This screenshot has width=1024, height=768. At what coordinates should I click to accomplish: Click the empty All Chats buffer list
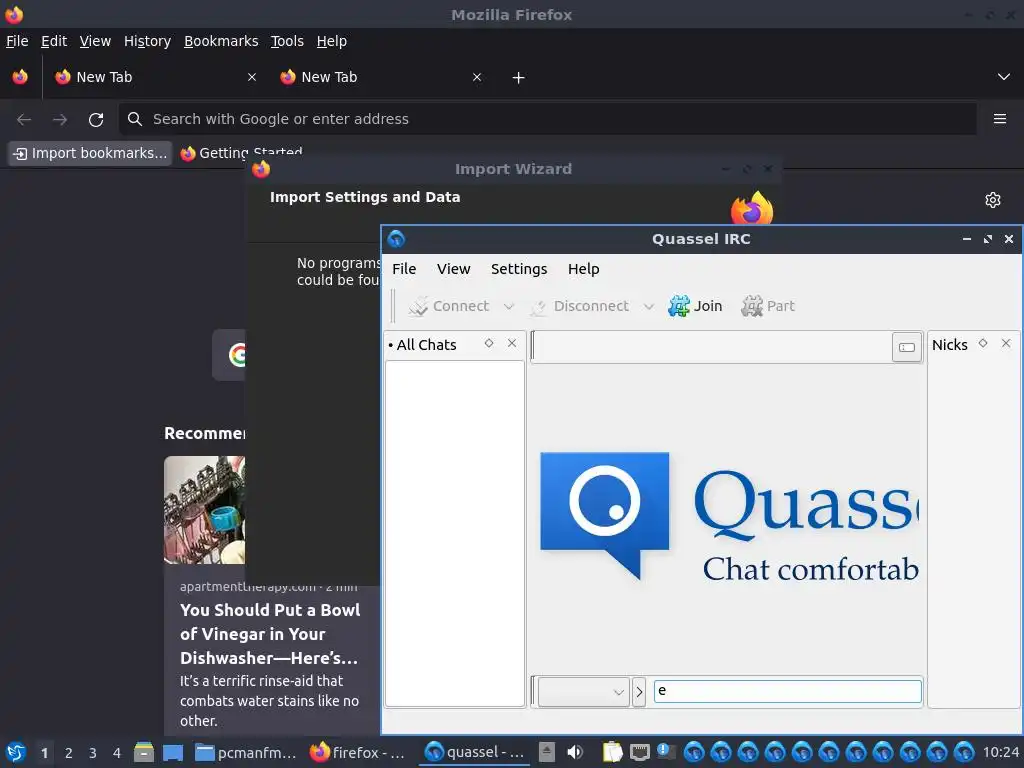coord(455,533)
